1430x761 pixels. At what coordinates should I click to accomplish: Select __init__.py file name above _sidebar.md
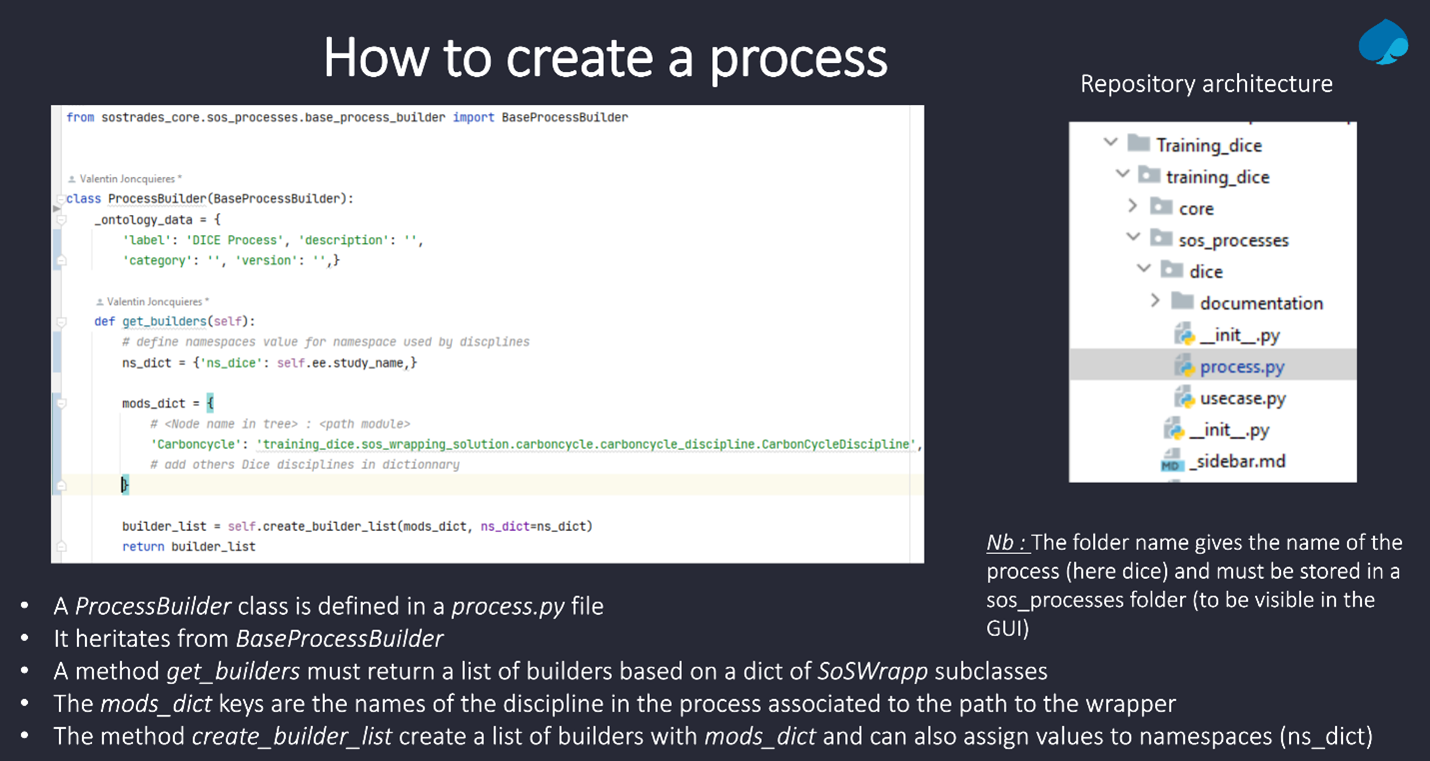pyautogui.click(x=1229, y=430)
